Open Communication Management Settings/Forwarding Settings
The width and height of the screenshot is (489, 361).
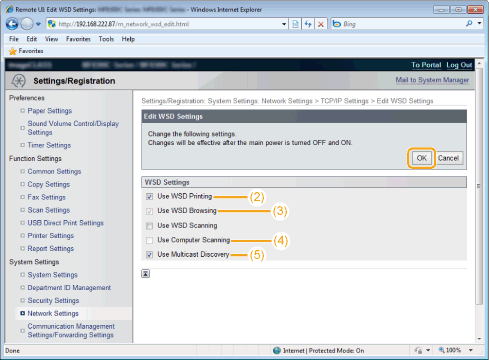[x=71, y=331]
